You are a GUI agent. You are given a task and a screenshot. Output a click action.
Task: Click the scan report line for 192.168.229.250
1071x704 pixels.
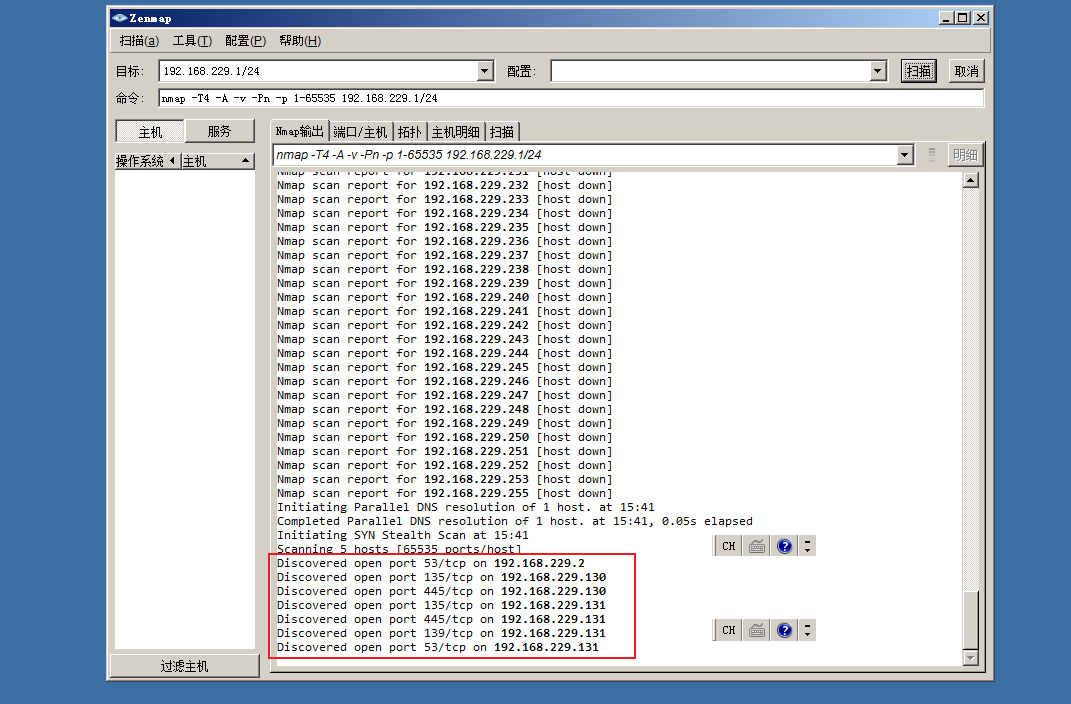click(x=445, y=438)
